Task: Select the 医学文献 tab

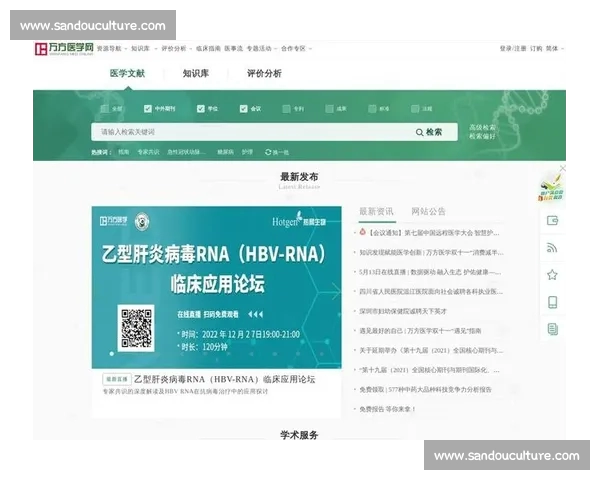Action: tap(127, 73)
